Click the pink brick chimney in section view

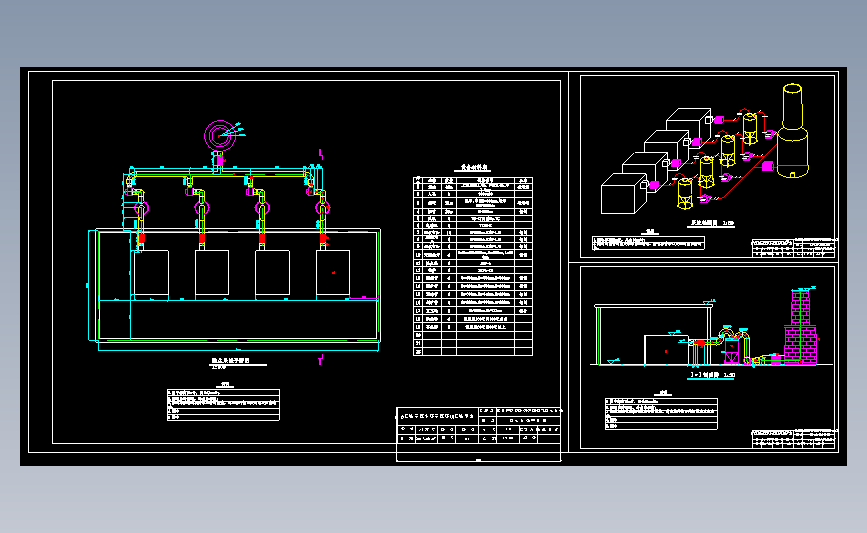pos(800,326)
